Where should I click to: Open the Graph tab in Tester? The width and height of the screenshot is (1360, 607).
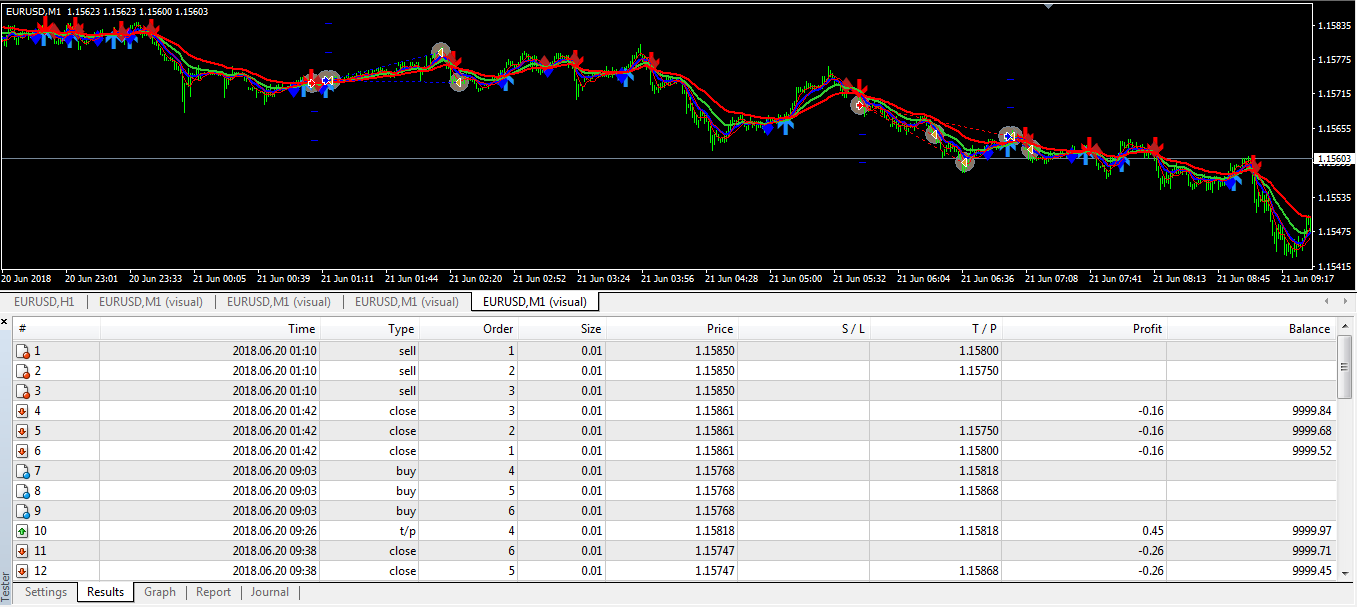[x=160, y=592]
